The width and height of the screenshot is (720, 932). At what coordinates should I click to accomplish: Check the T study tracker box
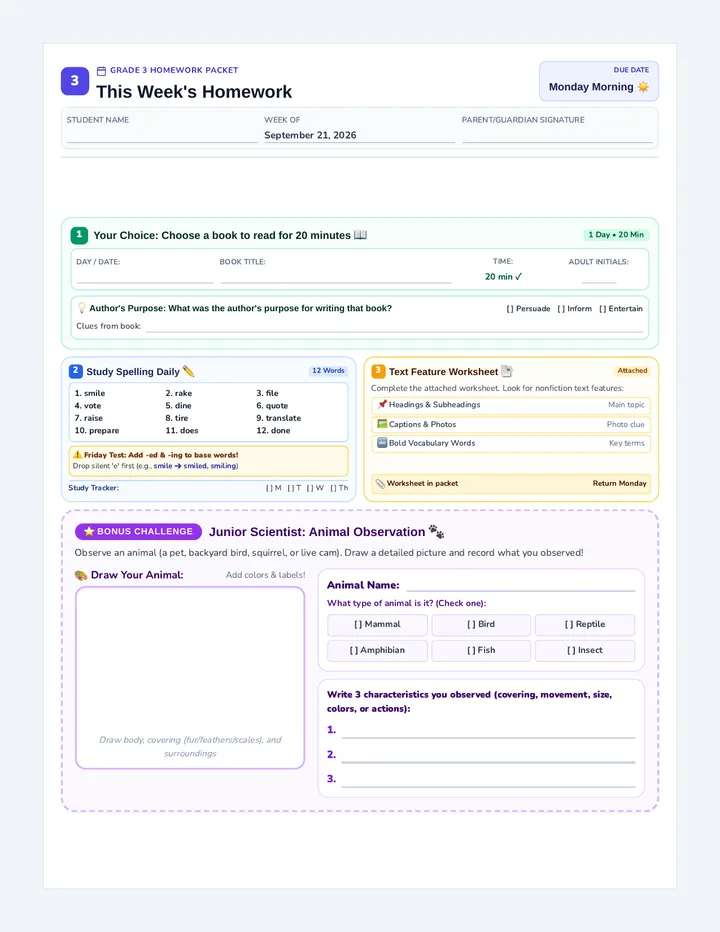[x=291, y=488]
